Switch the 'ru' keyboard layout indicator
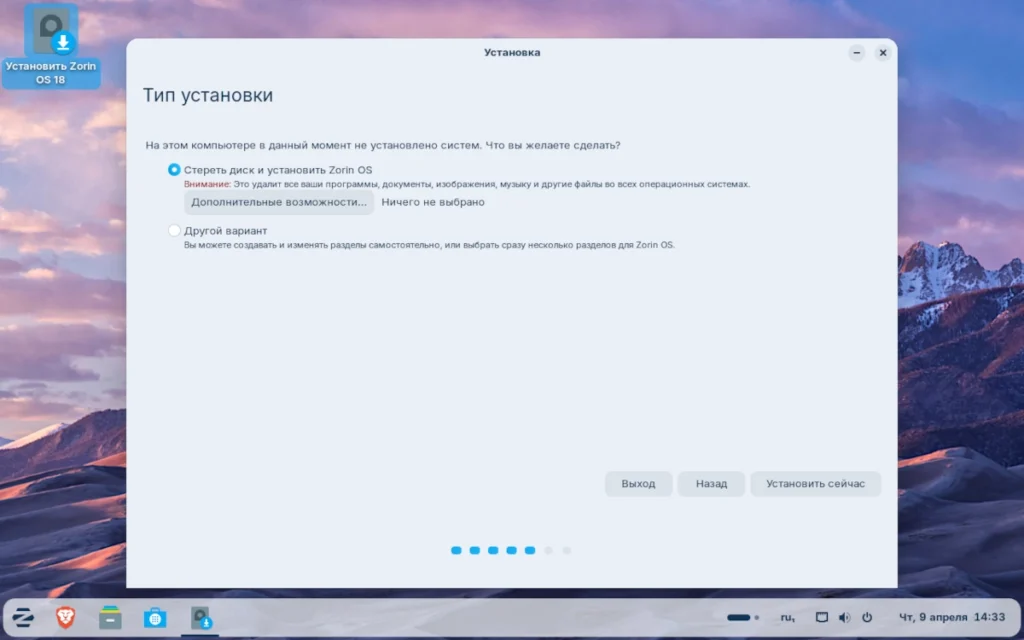1024x640 pixels. [788, 617]
